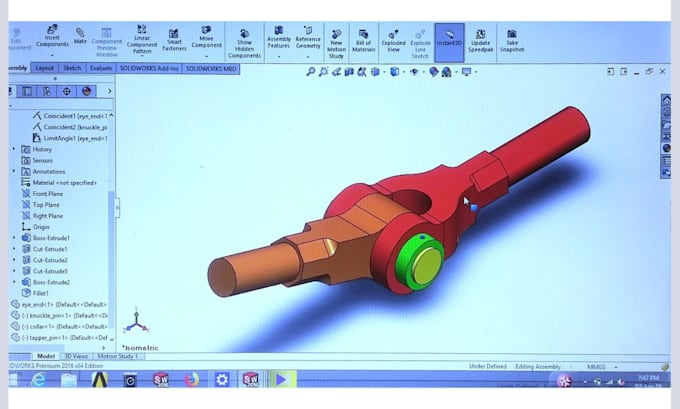This screenshot has height=409, width=680.
Task: Select Top Plane in feature tree
Action: [x=41, y=205]
